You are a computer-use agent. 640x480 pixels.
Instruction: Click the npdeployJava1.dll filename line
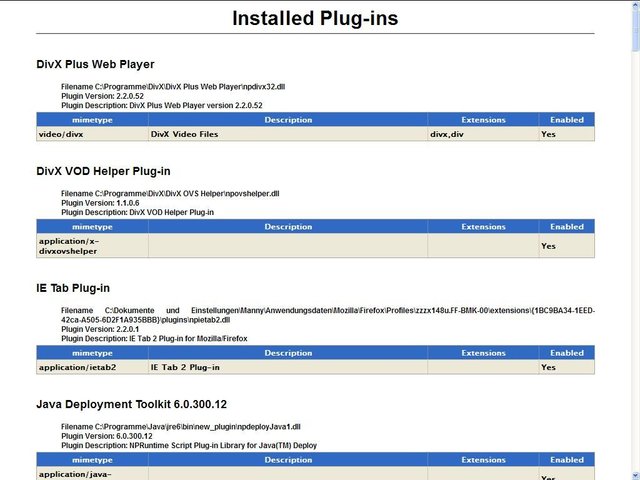pyautogui.click(x=181, y=427)
